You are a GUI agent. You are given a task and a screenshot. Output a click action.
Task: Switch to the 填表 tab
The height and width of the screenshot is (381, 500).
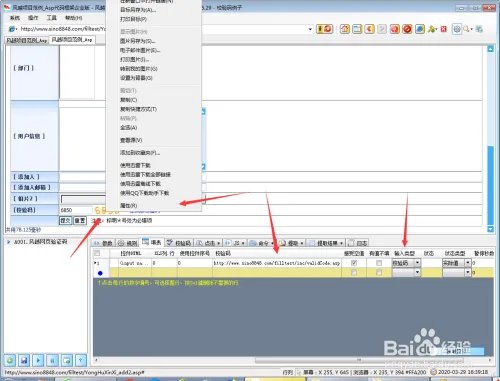coord(152,242)
